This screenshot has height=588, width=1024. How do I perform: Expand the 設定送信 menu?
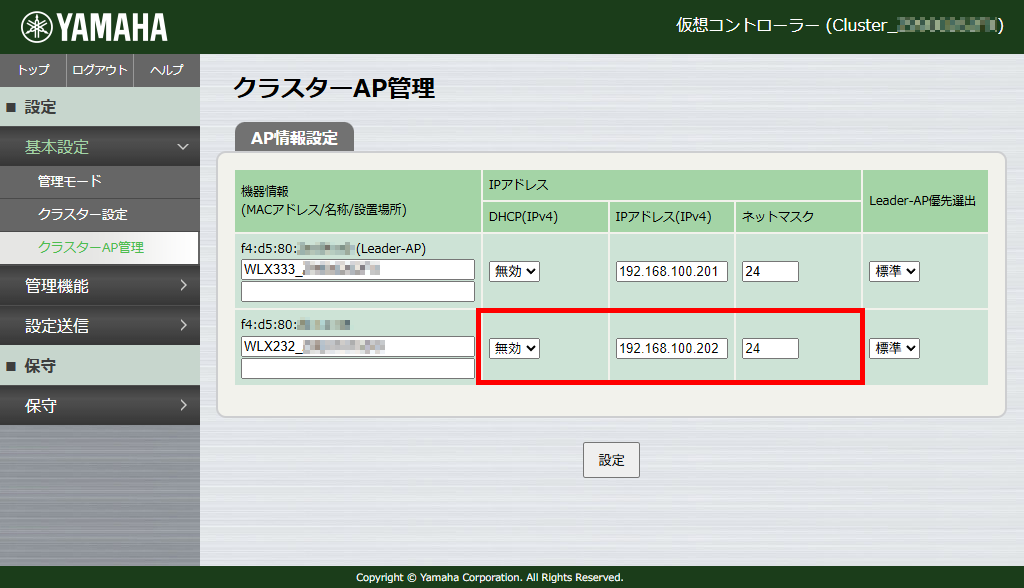coord(100,325)
